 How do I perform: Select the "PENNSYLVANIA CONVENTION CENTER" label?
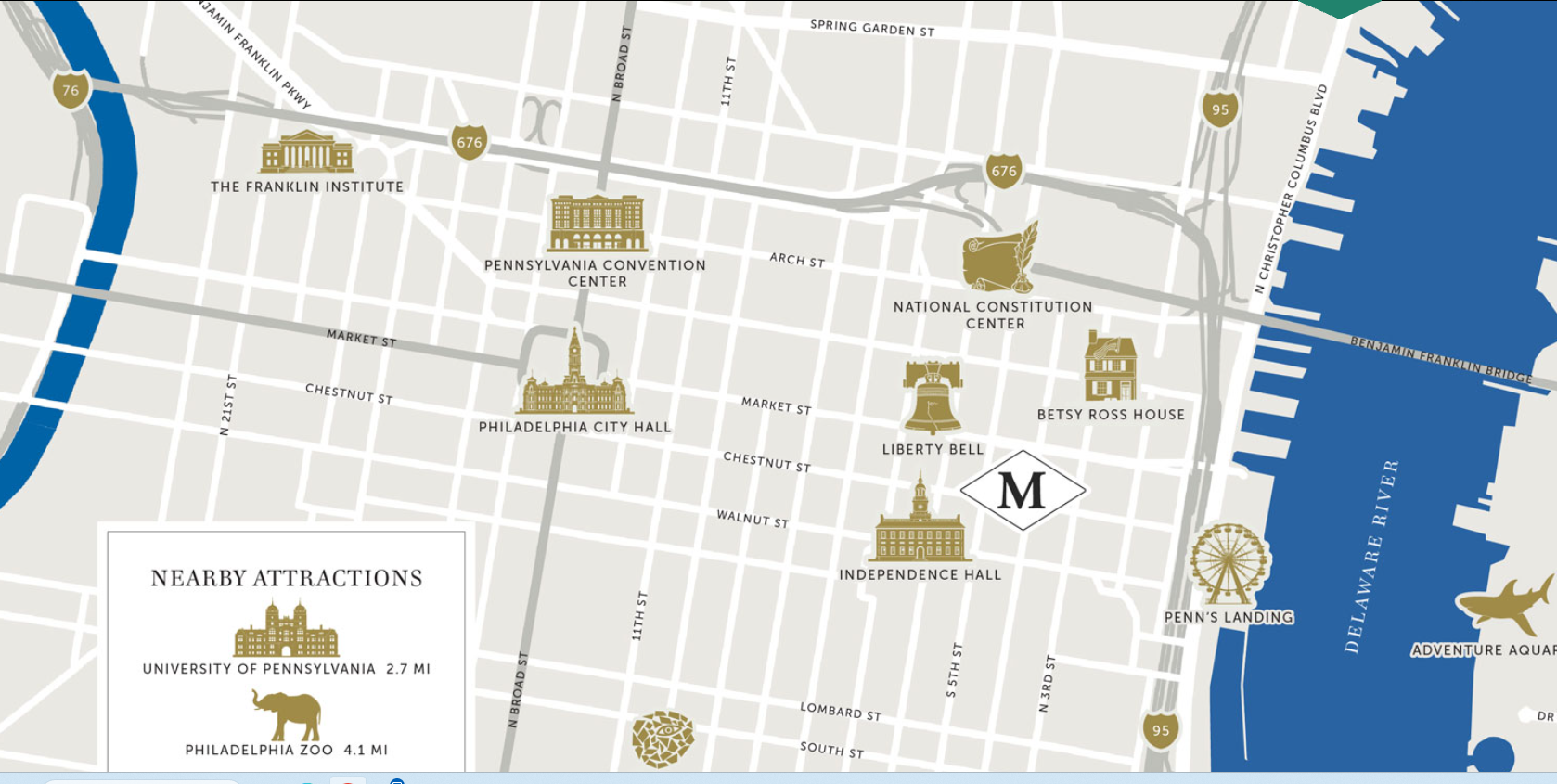tap(596, 273)
